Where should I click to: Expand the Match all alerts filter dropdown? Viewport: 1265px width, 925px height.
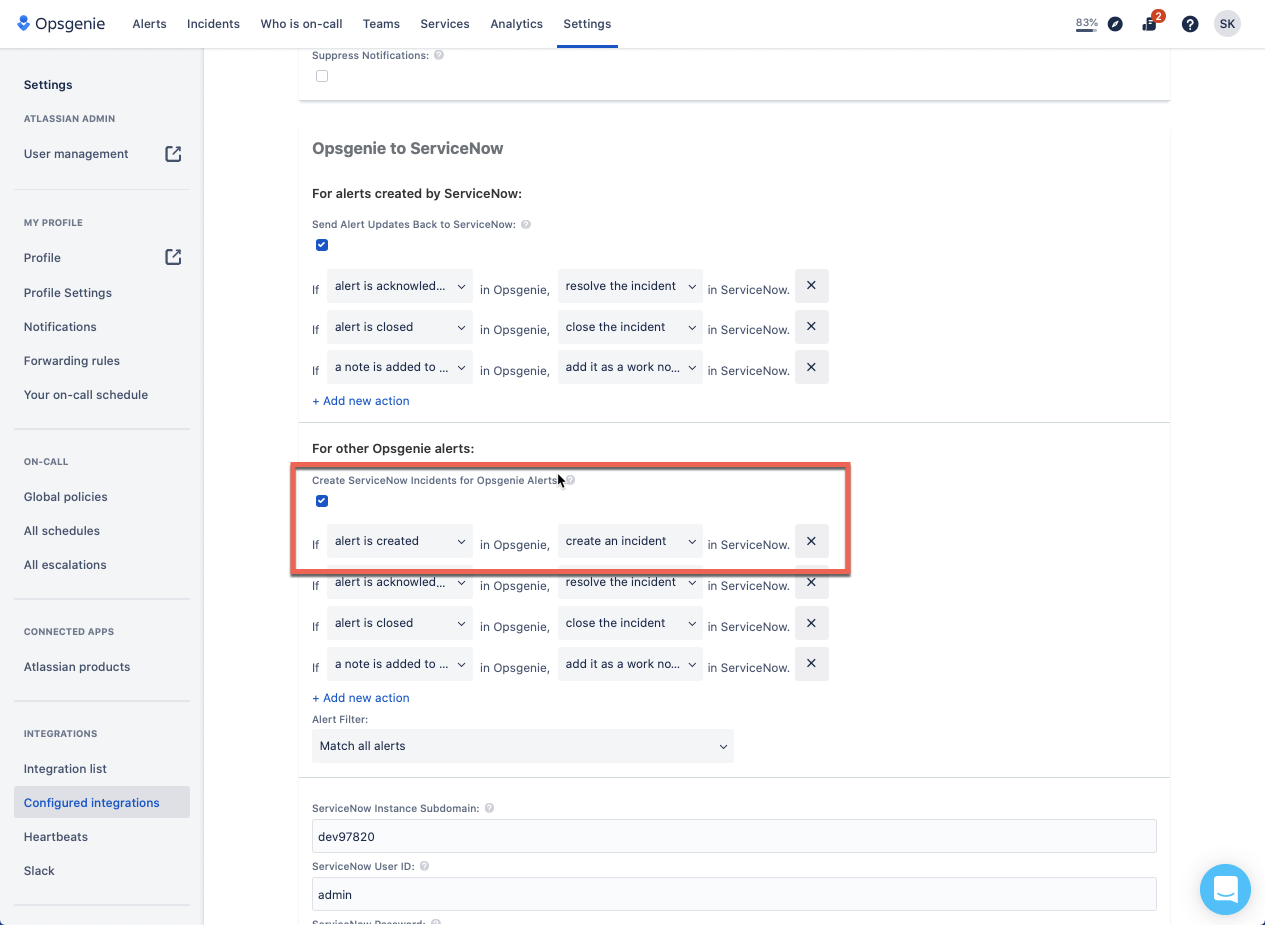[x=523, y=746]
